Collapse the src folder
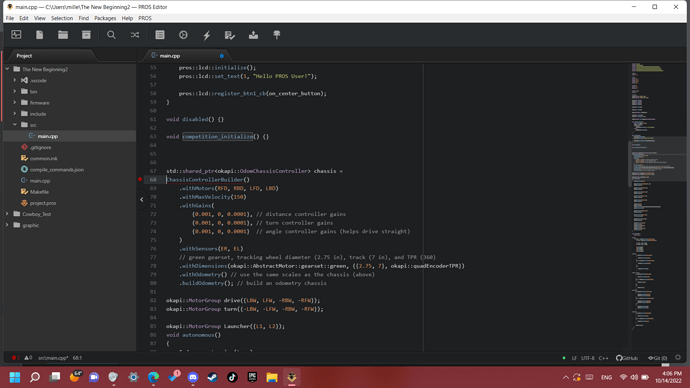 click(15, 124)
